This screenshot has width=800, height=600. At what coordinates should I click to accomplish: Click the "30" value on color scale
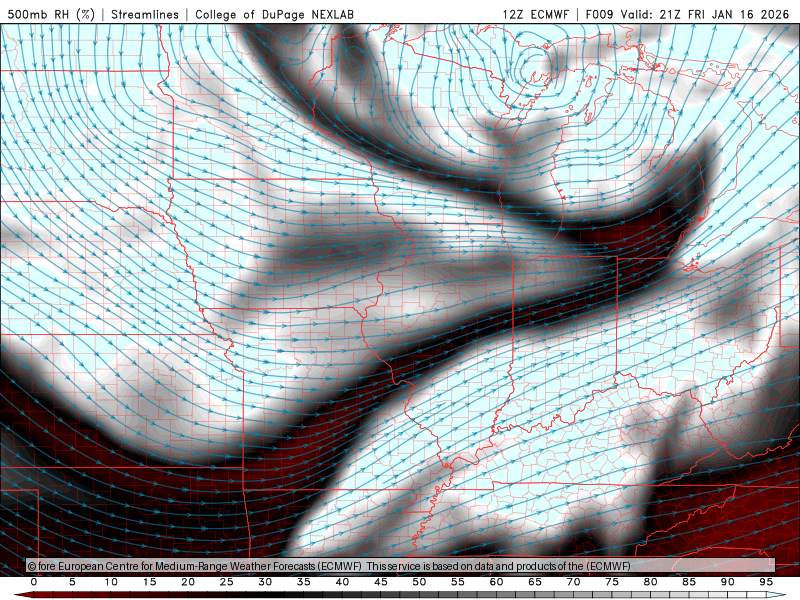pos(265,582)
